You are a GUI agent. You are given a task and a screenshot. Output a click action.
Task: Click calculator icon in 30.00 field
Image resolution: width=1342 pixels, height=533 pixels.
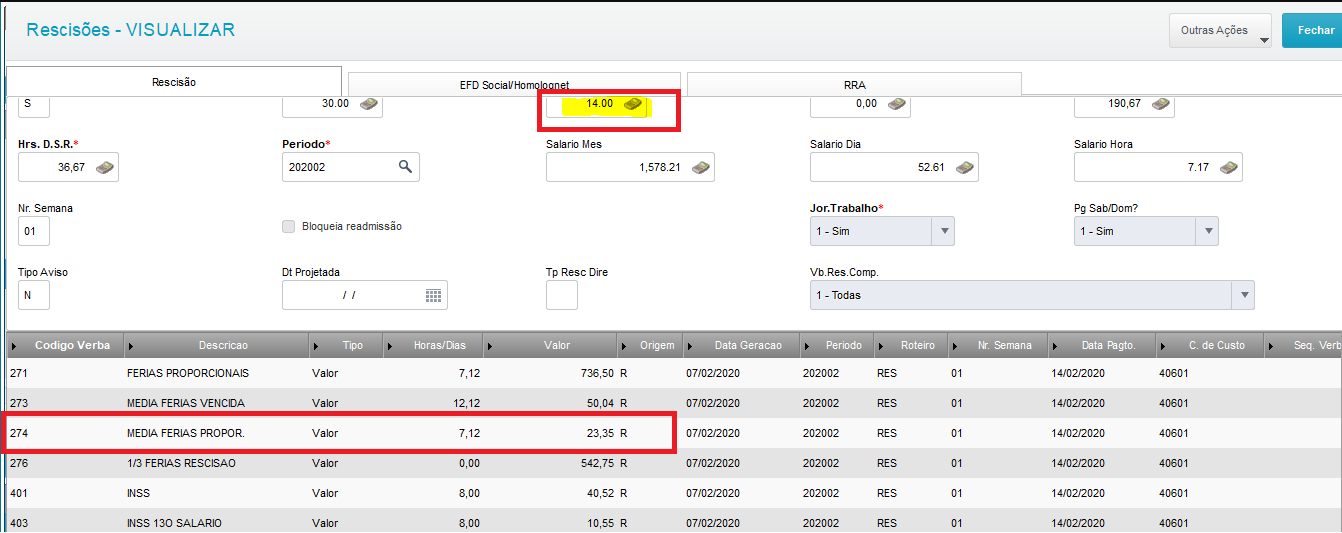click(368, 103)
